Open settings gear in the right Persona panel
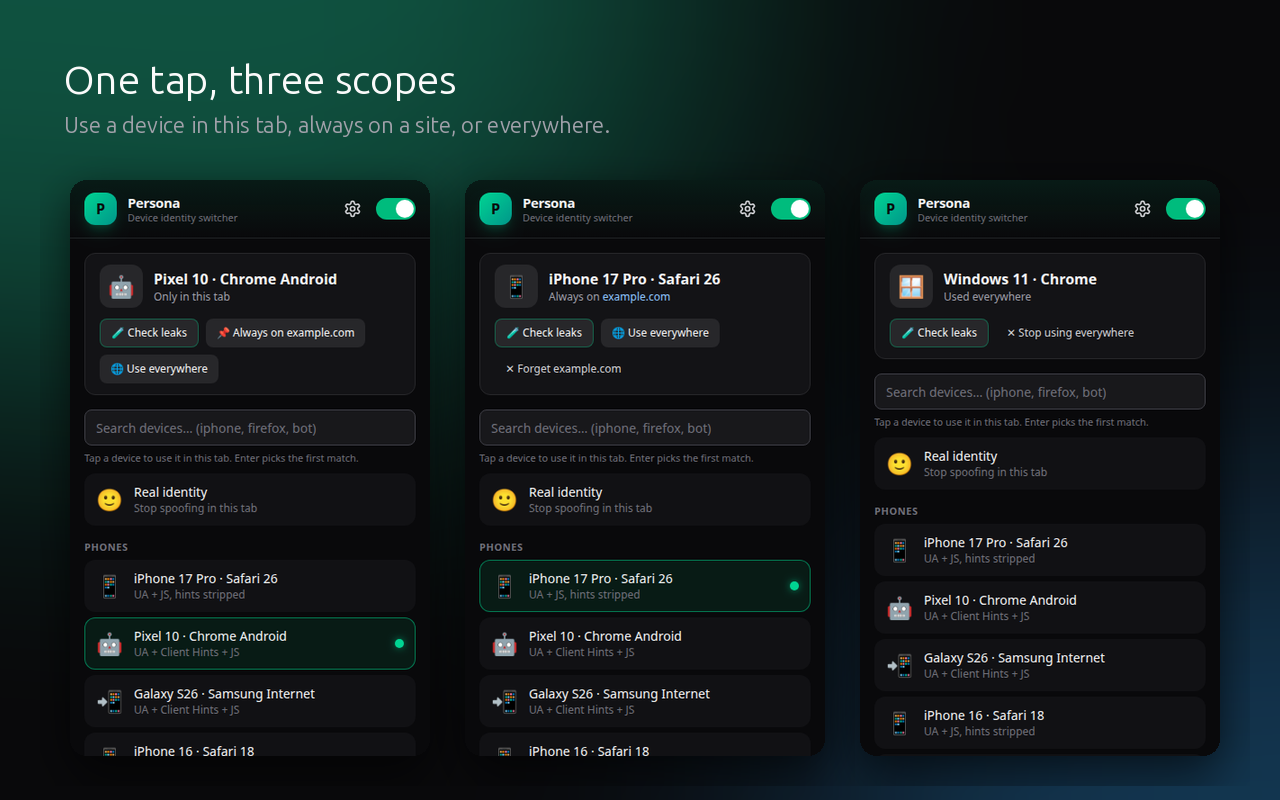The height and width of the screenshot is (800, 1280). (x=1142, y=209)
